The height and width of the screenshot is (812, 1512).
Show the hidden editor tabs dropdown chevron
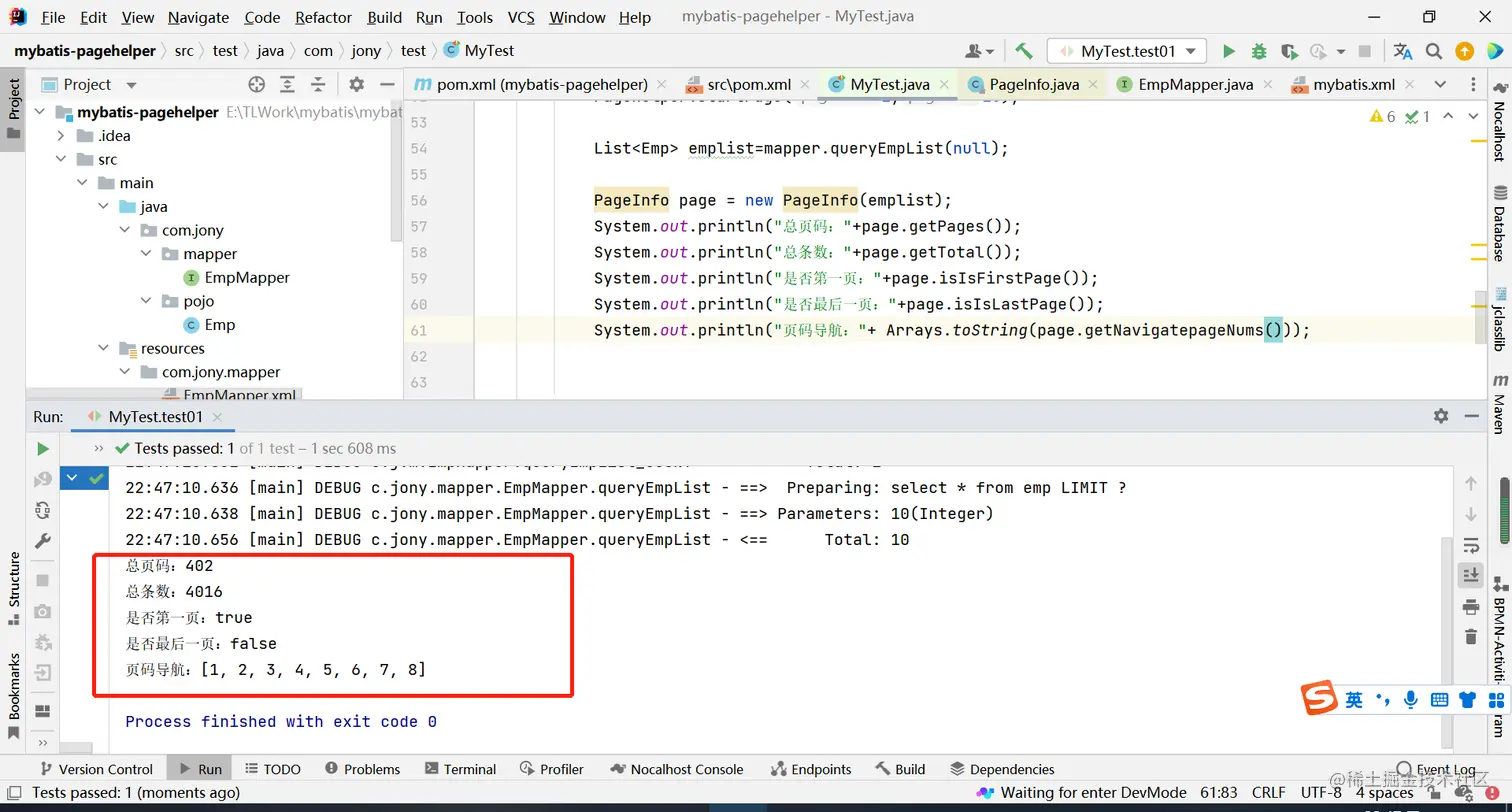click(1440, 84)
